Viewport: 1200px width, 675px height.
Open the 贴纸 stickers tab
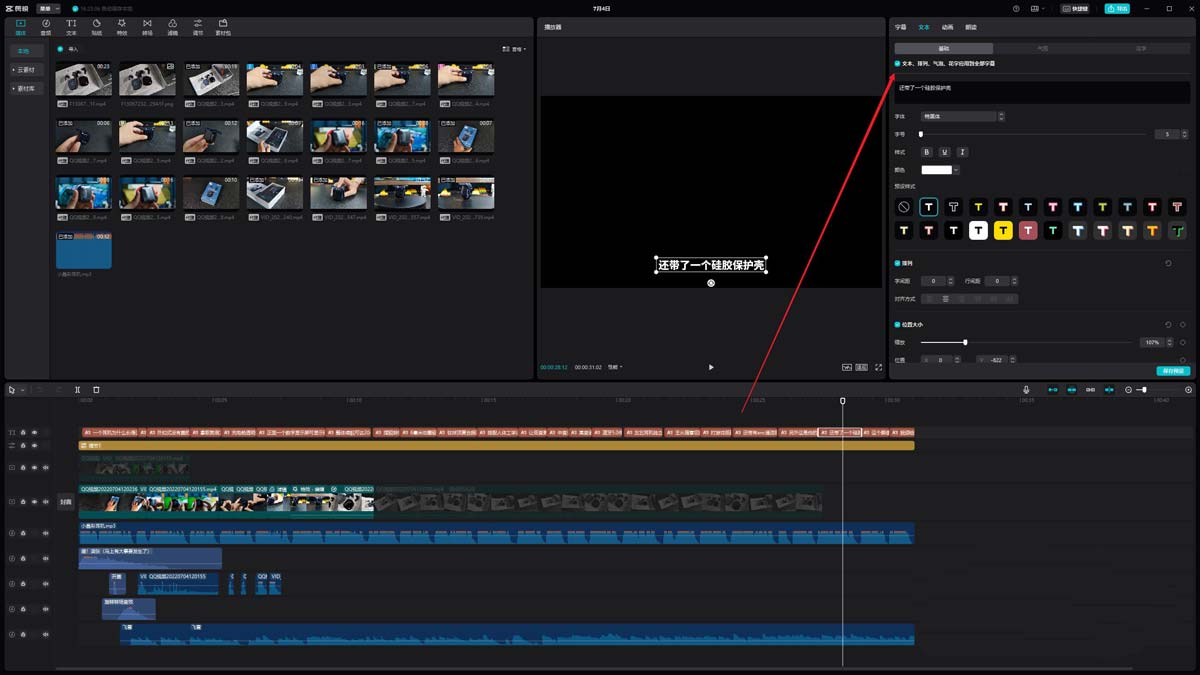click(x=97, y=26)
